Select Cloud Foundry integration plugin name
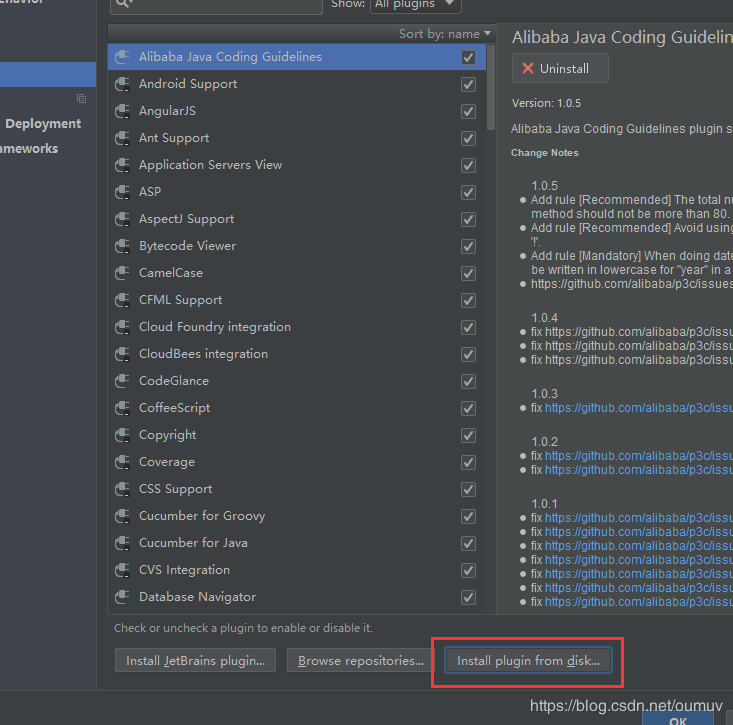 (x=215, y=327)
